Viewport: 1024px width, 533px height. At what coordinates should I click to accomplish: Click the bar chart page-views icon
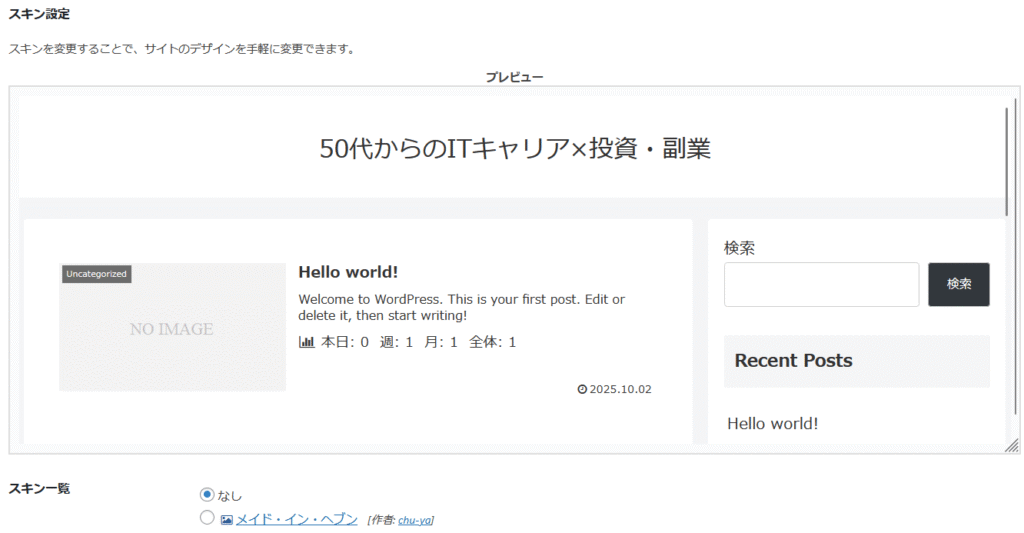(x=307, y=342)
